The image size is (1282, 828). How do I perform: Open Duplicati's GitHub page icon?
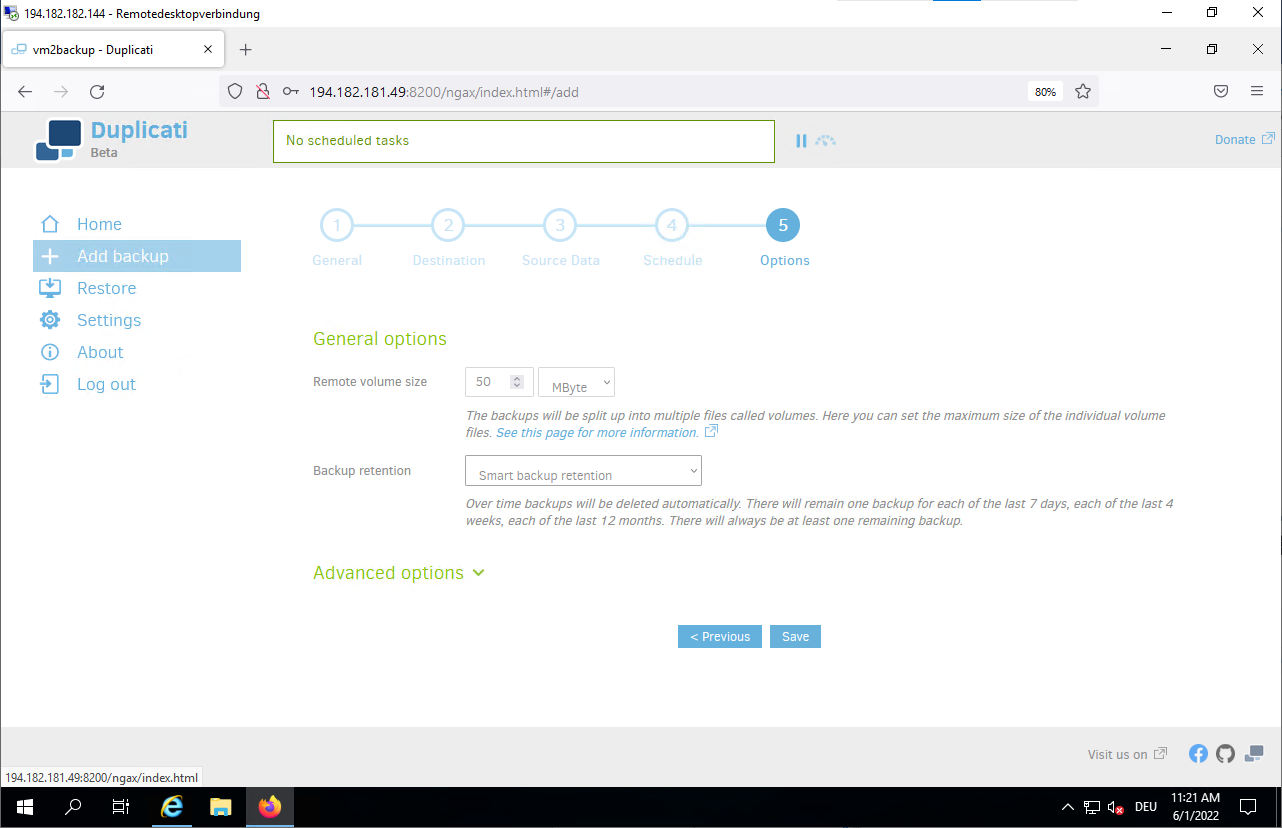(1225, 754)
